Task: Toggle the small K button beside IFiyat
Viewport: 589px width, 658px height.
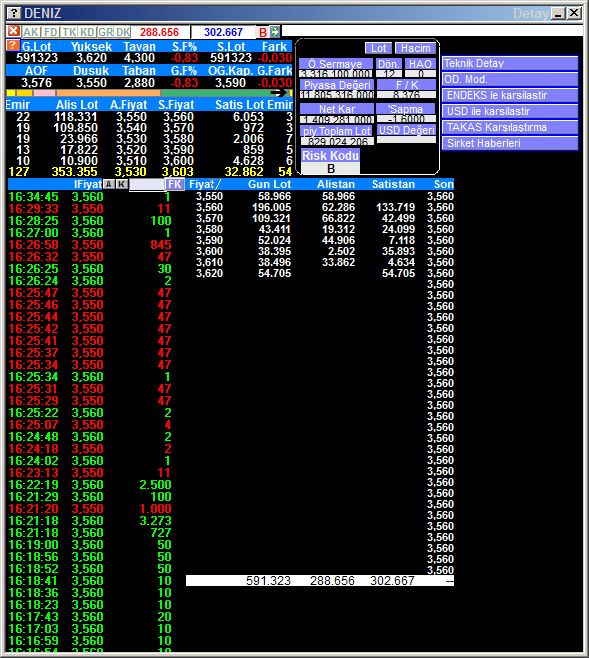Action: point(122,184)
